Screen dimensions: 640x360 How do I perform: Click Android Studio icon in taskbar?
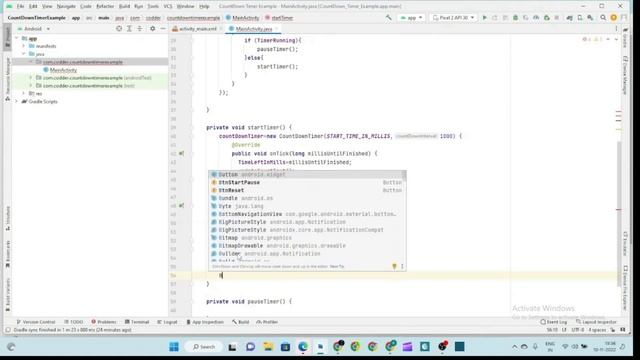[320, 347]
